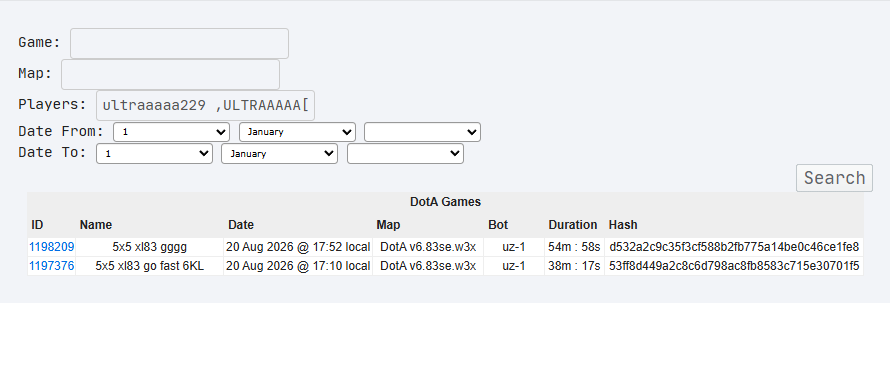Open the Date From month dropdown
The width and height of the screenshot is (890, 370).
point(297,132)
